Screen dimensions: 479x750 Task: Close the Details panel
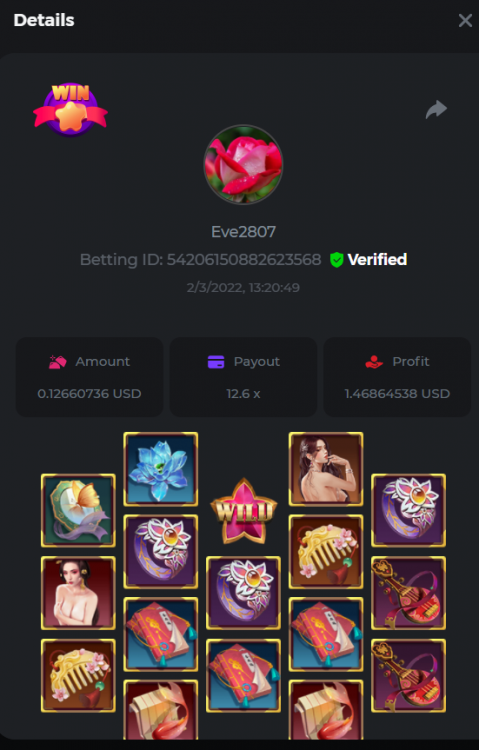point(465,20)
